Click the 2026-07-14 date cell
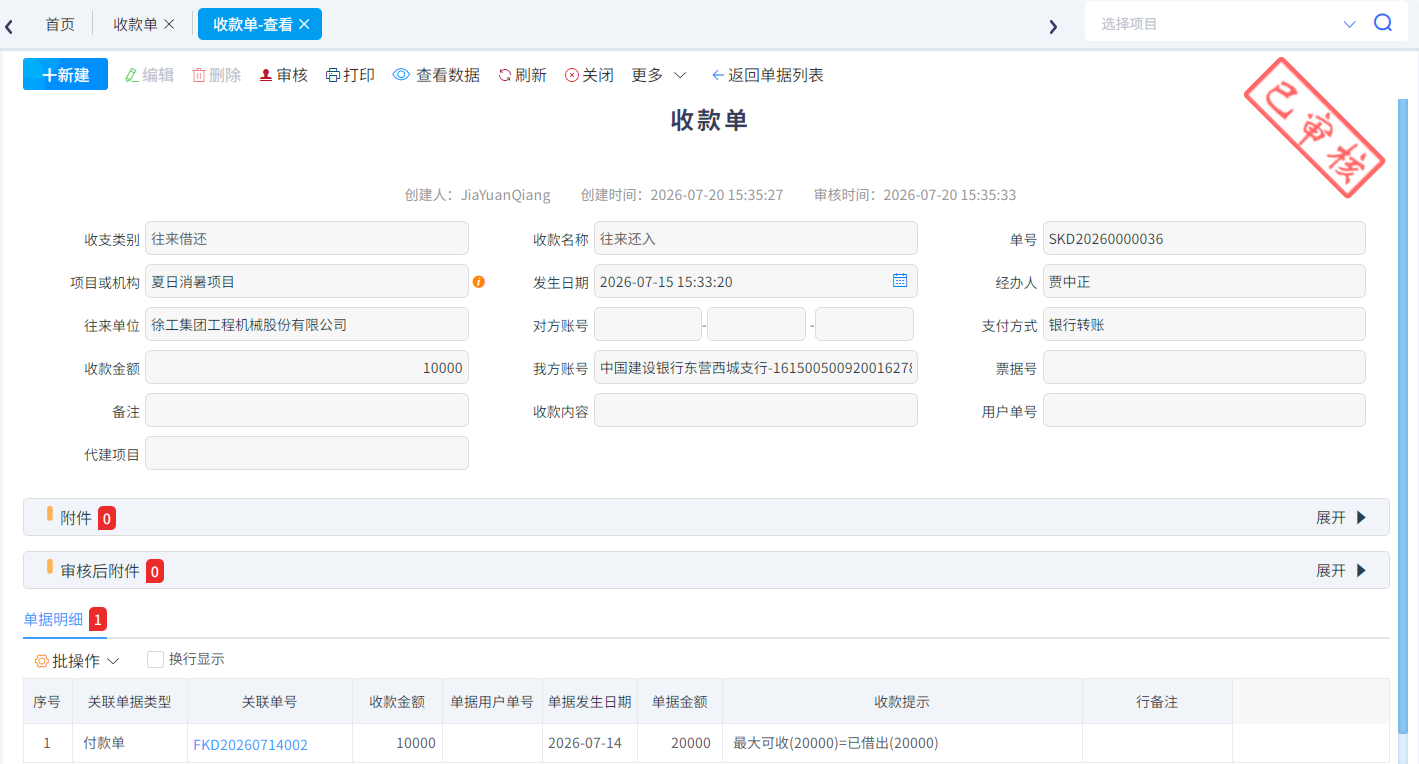Screen dimensions: 1419x764 tap(590, 743)
